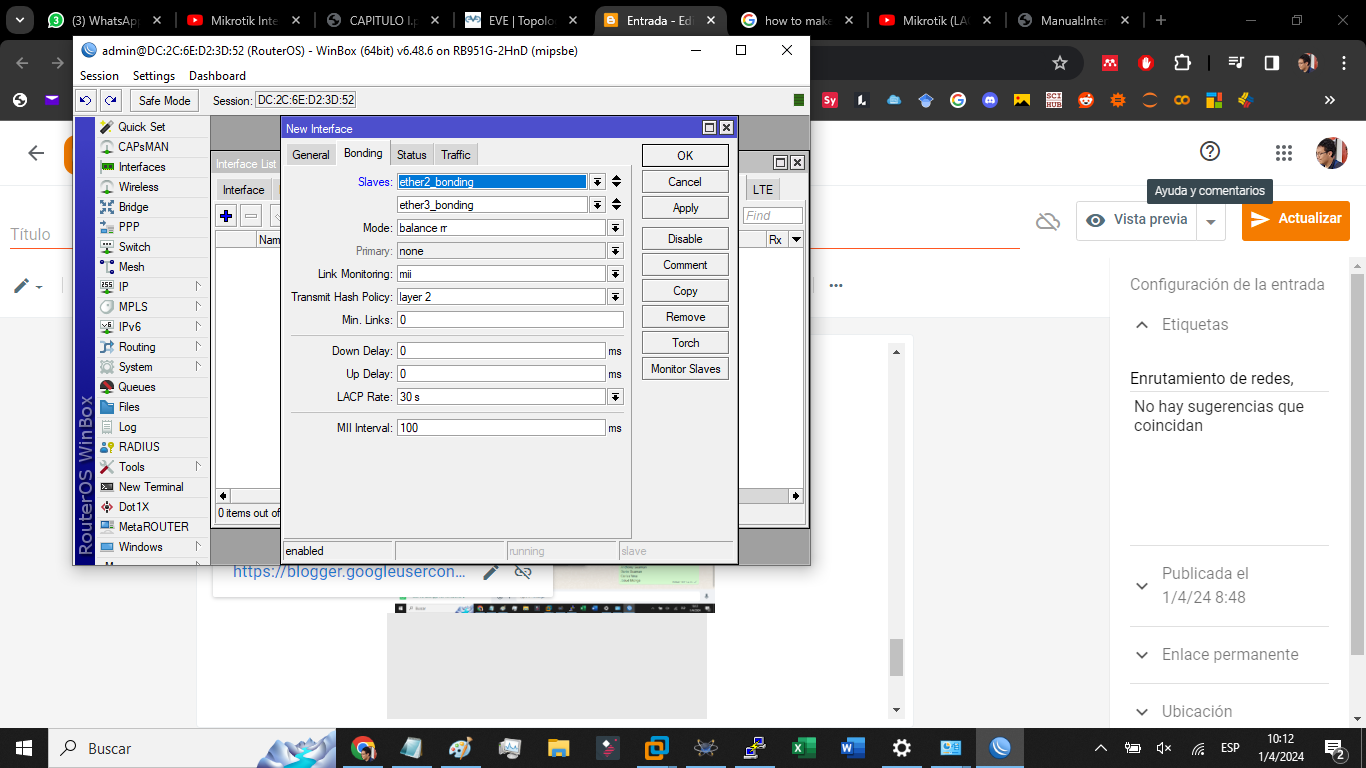
Task: Open Dot1X in WinBox sidebar
Action: click(133, 507)
